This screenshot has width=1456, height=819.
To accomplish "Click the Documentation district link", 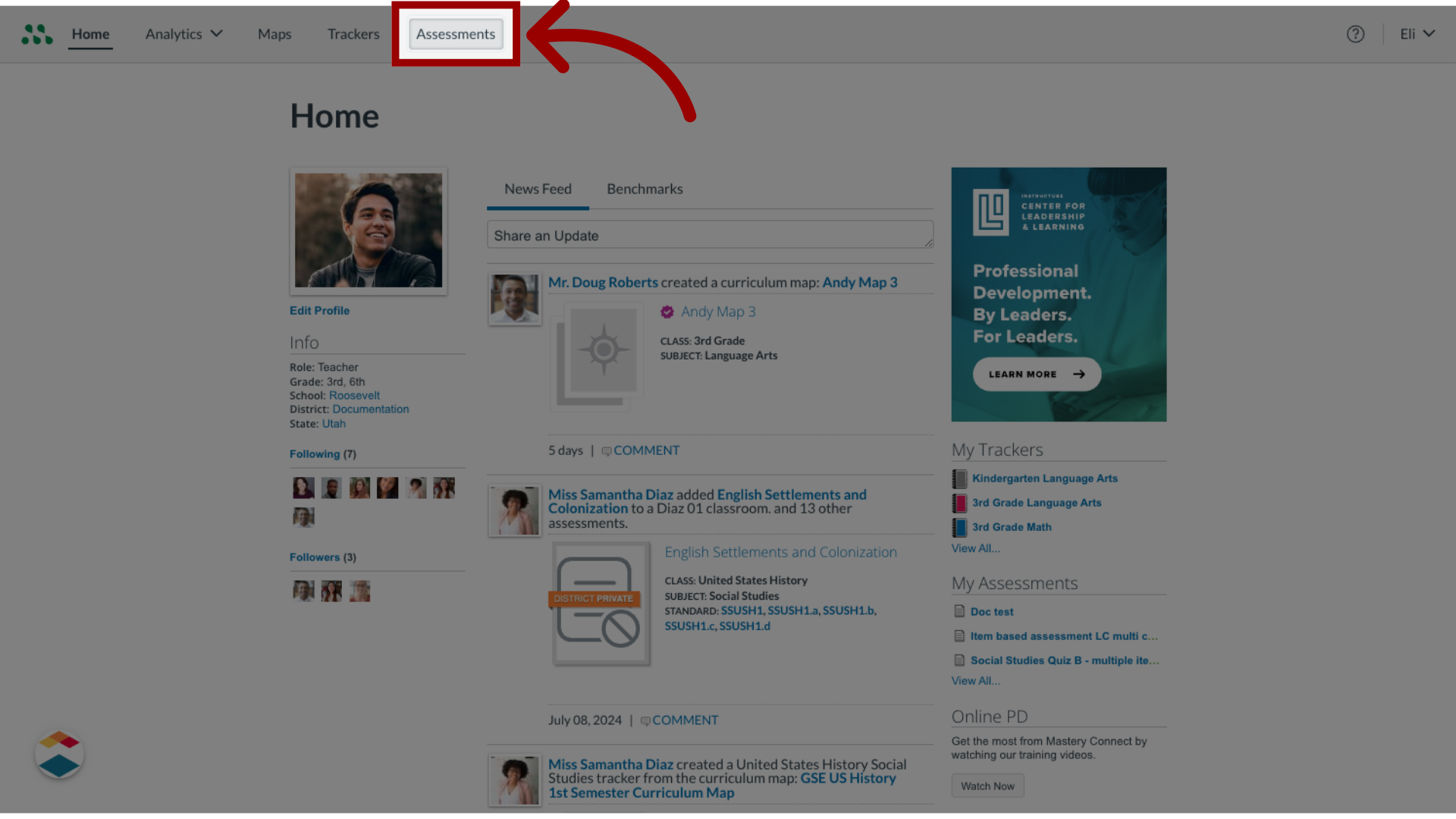I will coord(370,409).
